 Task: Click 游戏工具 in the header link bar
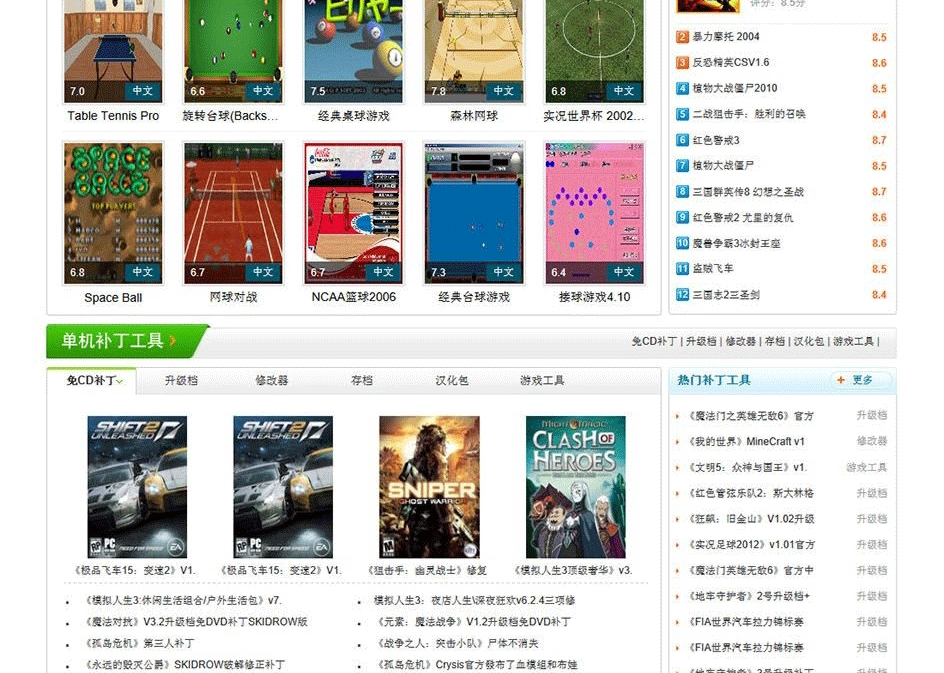point(853,341)
